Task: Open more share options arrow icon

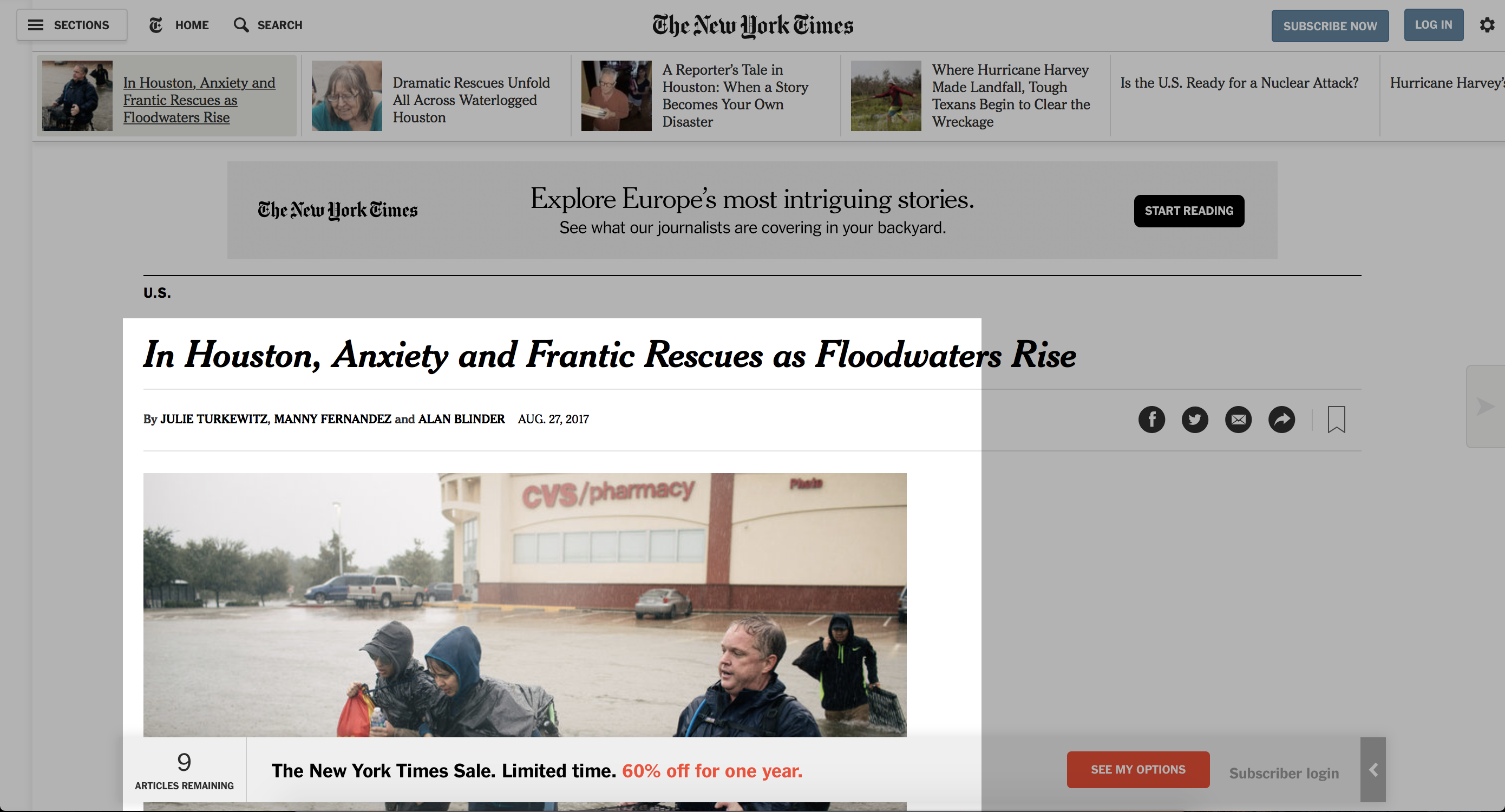Action: 1281,420
